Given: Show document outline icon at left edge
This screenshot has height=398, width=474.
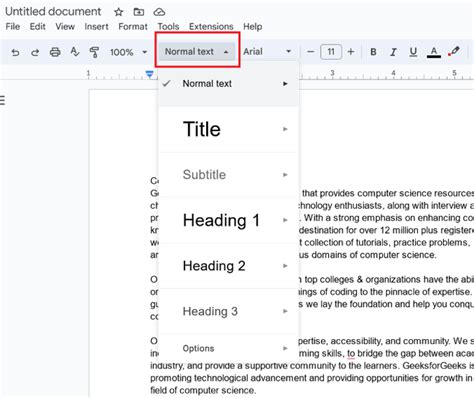Looking at the screenshot, I should tap(2, 100).
